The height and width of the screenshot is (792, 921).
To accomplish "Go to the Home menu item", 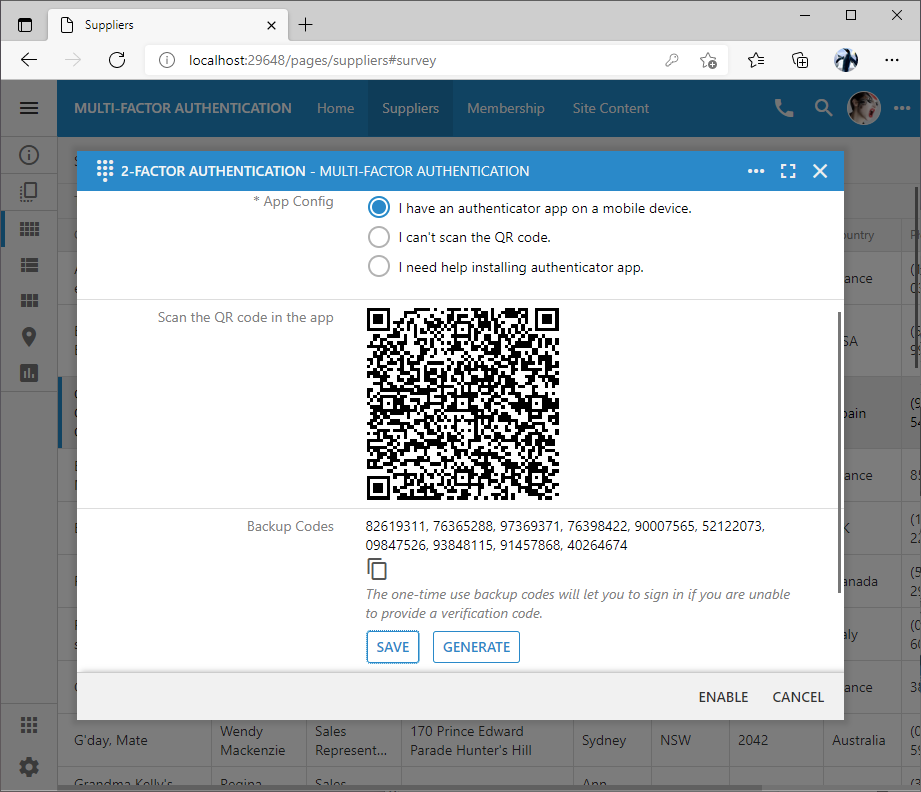I will pyautogui.click(x=335, y=108).
